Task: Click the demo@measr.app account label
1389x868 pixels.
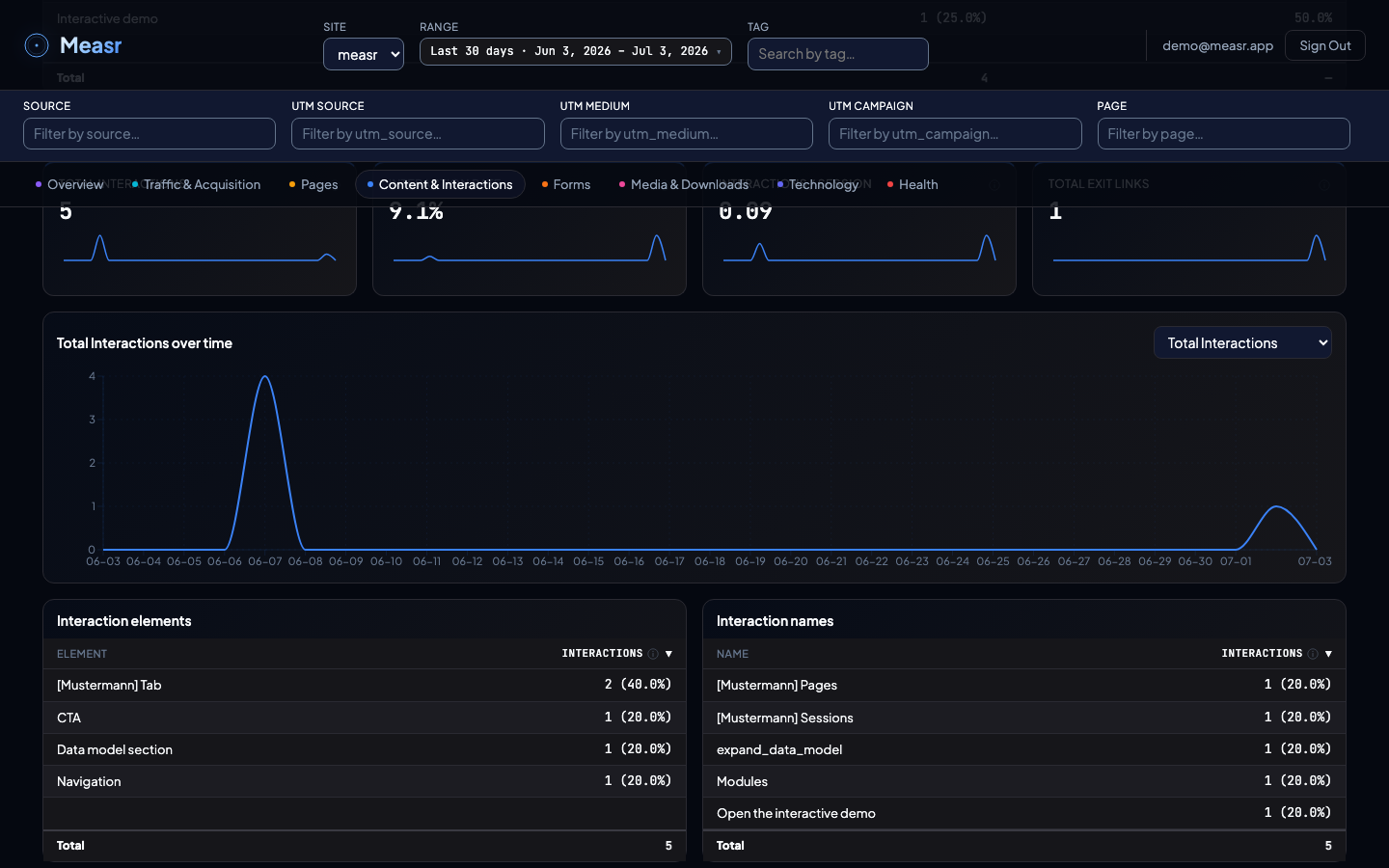Action: (1217, 45)
